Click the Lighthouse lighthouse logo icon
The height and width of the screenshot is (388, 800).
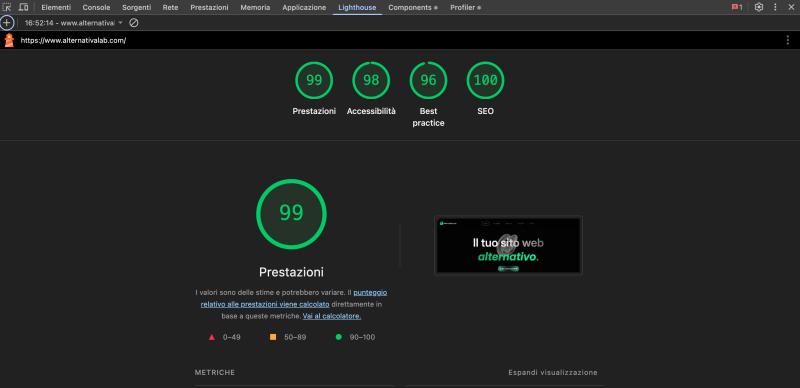point(9,40)
